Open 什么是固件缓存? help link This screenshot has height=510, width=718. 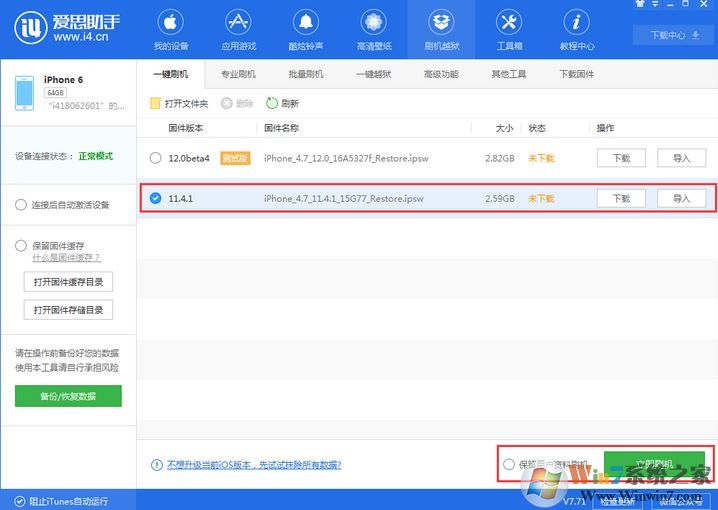pos(66,258)
